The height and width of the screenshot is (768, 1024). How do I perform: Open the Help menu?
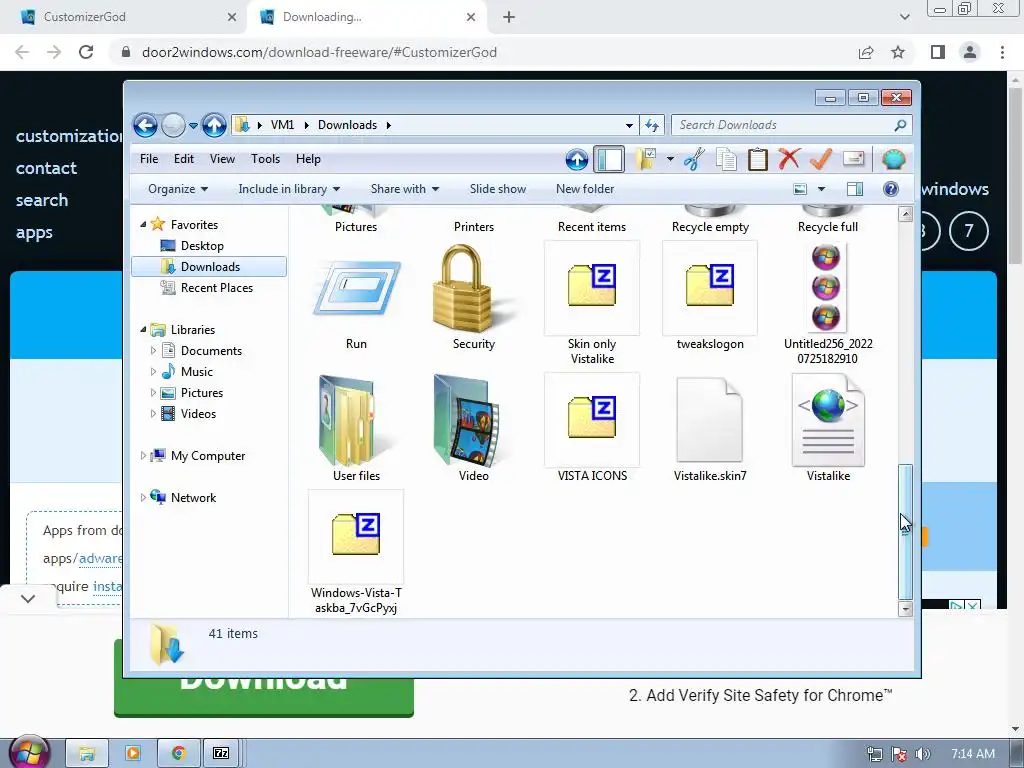(308, 159)
